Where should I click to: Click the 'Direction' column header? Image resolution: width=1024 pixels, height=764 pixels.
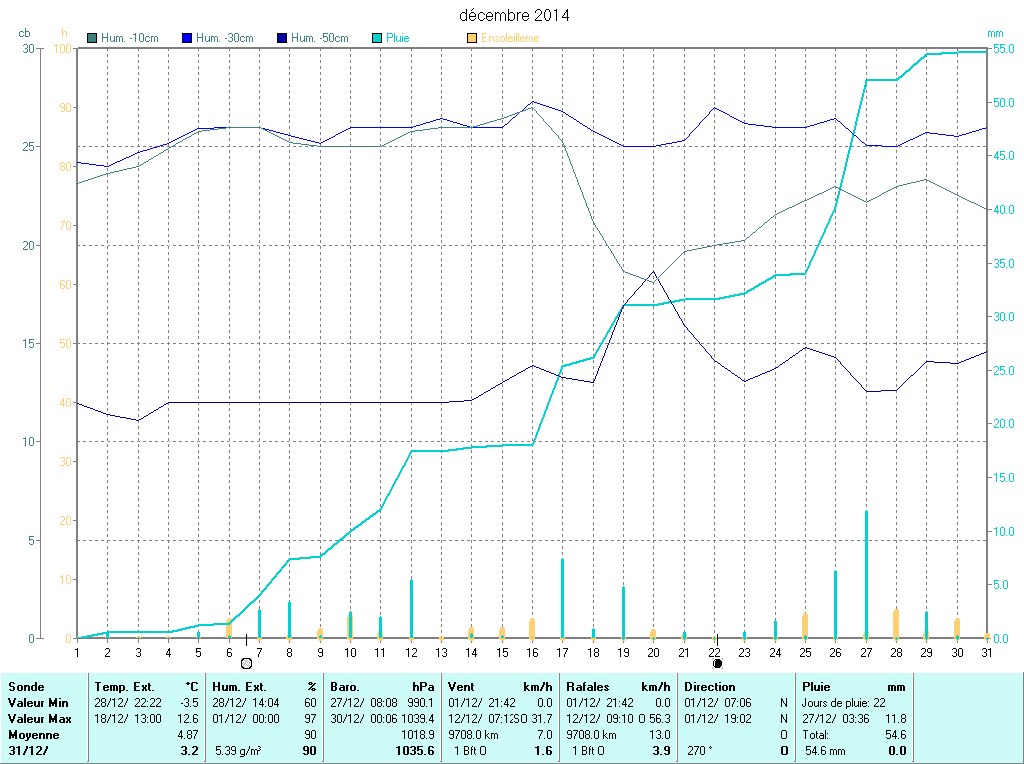709,687
